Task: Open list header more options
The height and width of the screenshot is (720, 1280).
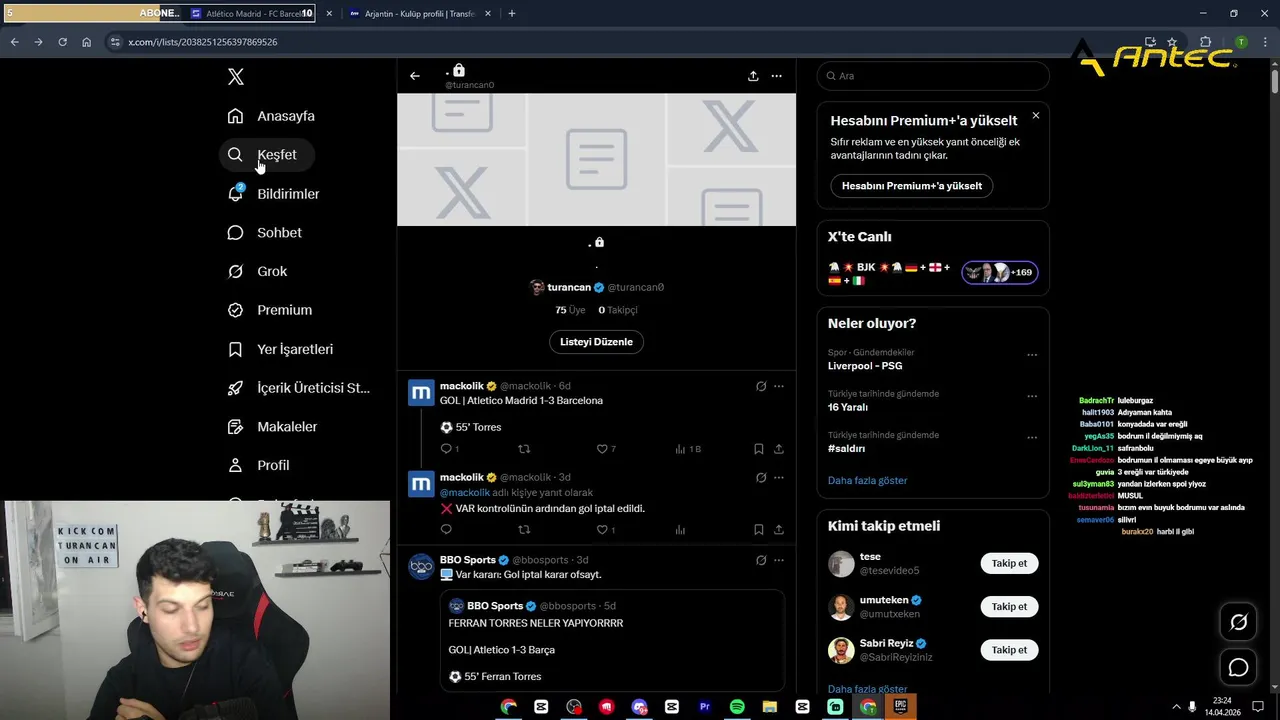Action: click(x=776, y=76)
